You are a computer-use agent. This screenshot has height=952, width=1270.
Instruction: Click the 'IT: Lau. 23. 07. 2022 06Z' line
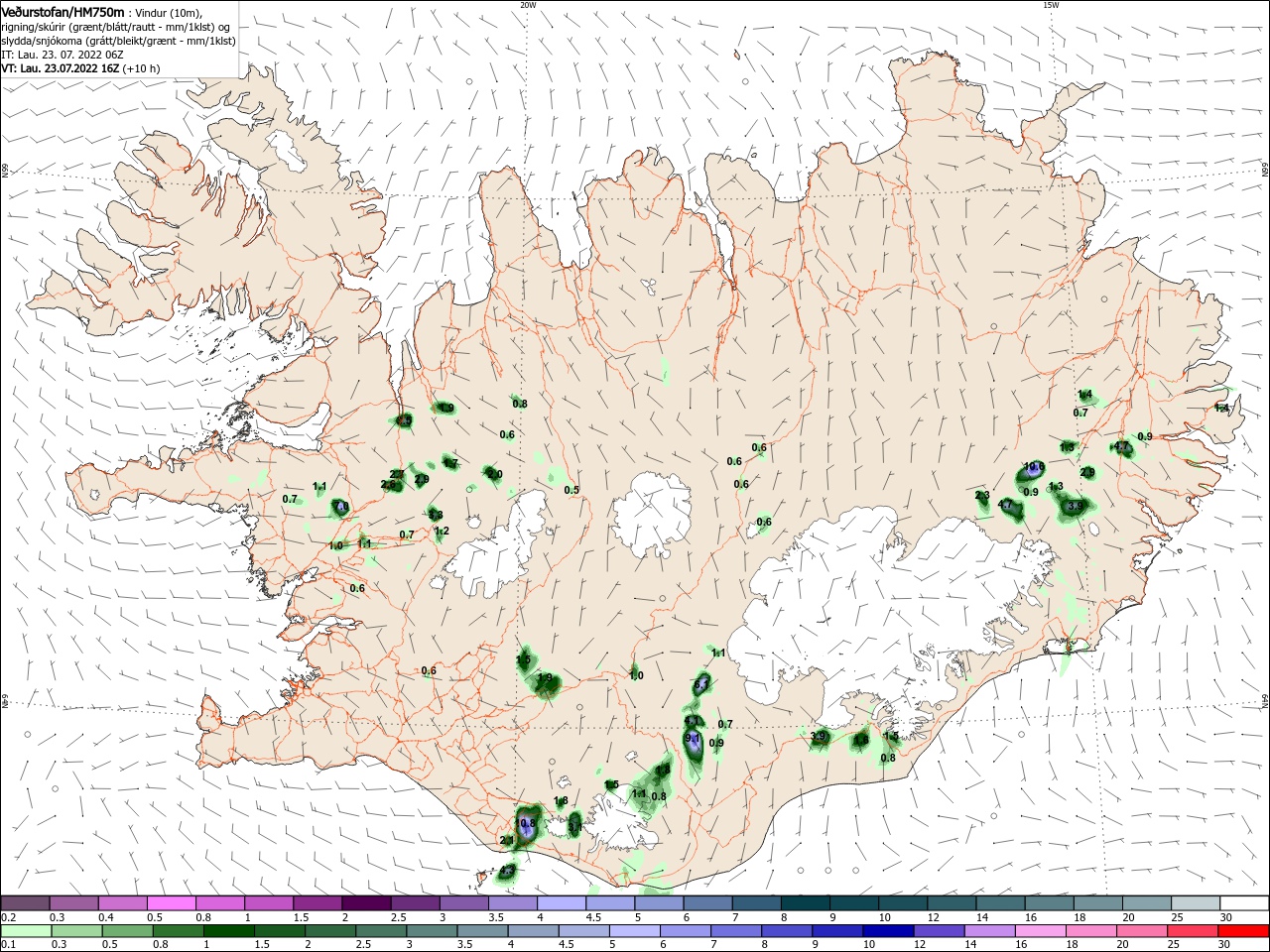[x=63, y=55]
